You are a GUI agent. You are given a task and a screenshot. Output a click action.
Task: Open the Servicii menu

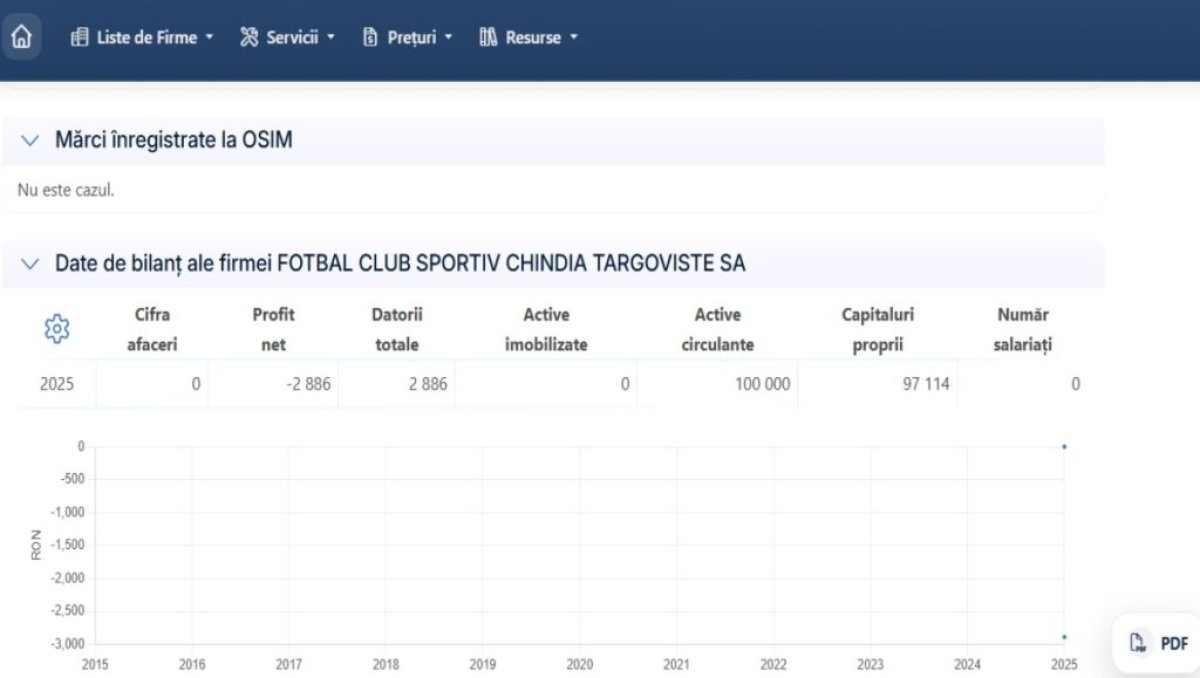[x=287, y=38]
